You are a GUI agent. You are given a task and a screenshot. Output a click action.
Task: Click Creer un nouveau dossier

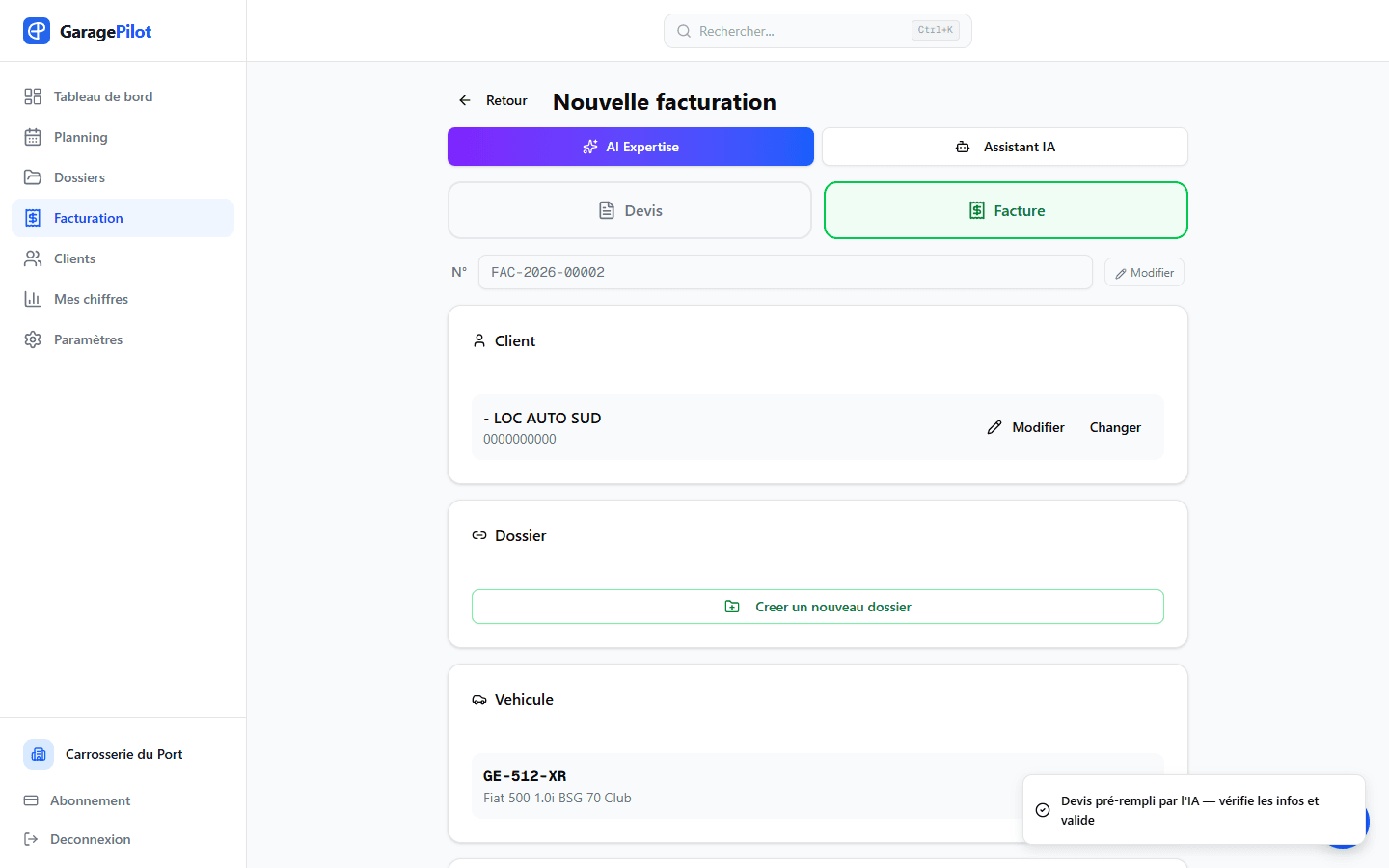(x=818, y=607)
